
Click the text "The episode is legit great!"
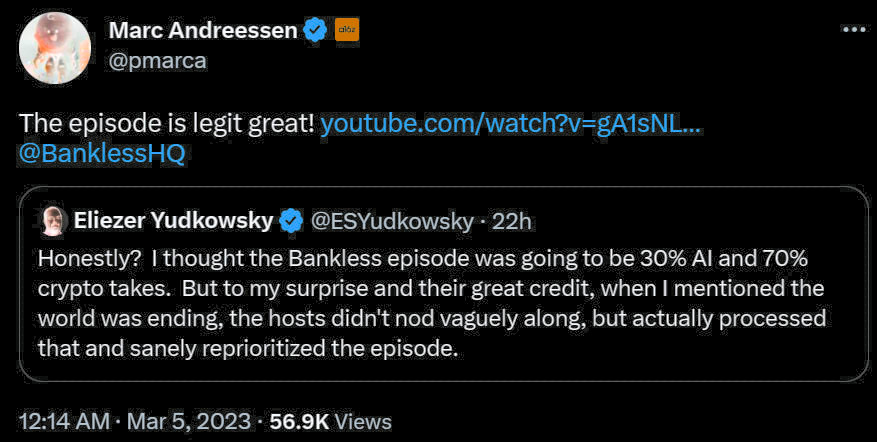click(x=167, y=124)
